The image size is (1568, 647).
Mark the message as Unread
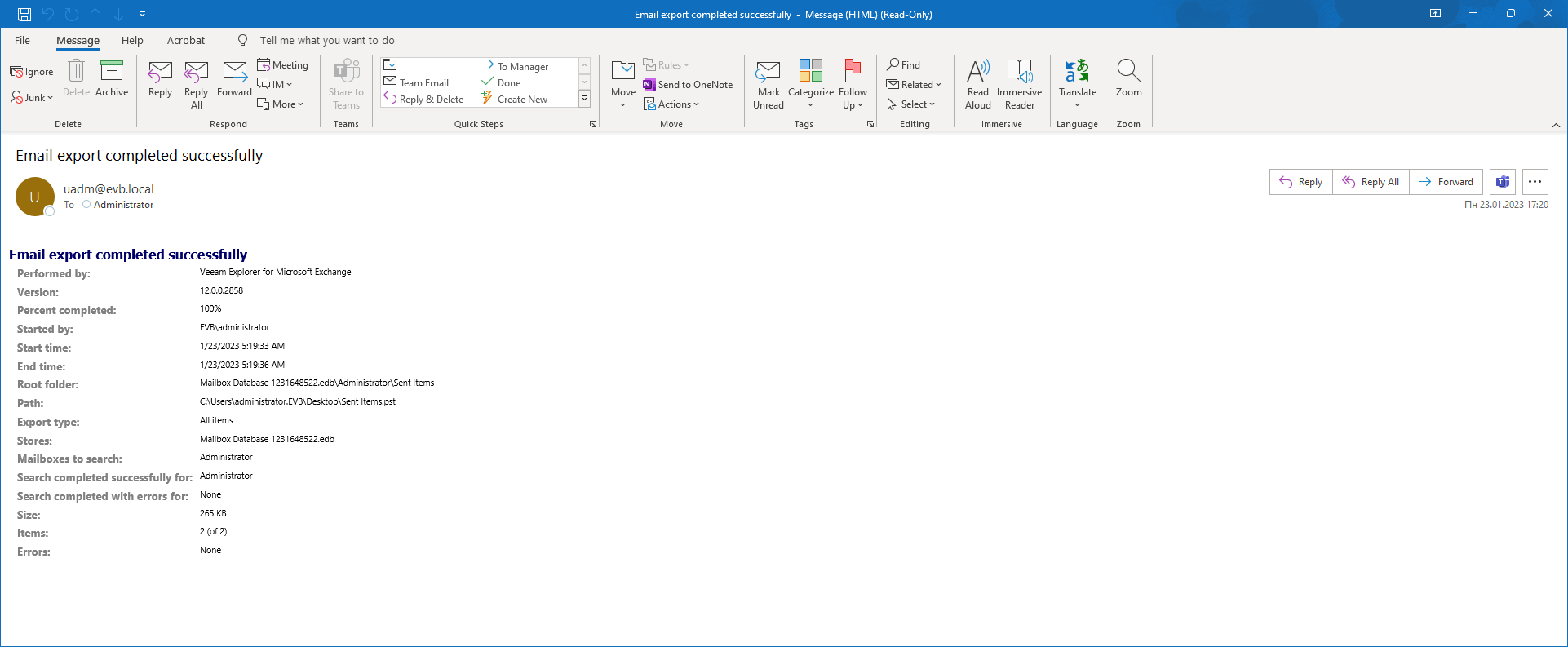tap(768, 84)
